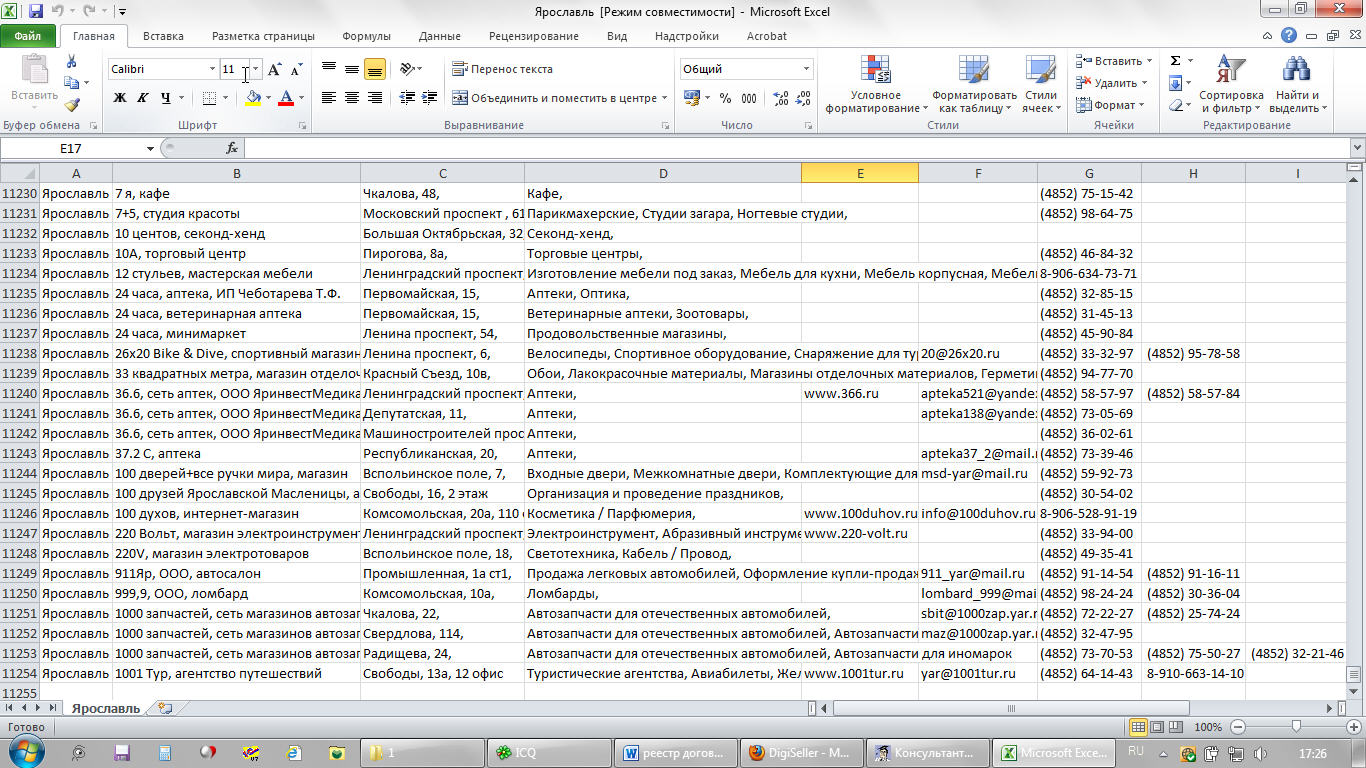Click Удалить cells button

1110,83
